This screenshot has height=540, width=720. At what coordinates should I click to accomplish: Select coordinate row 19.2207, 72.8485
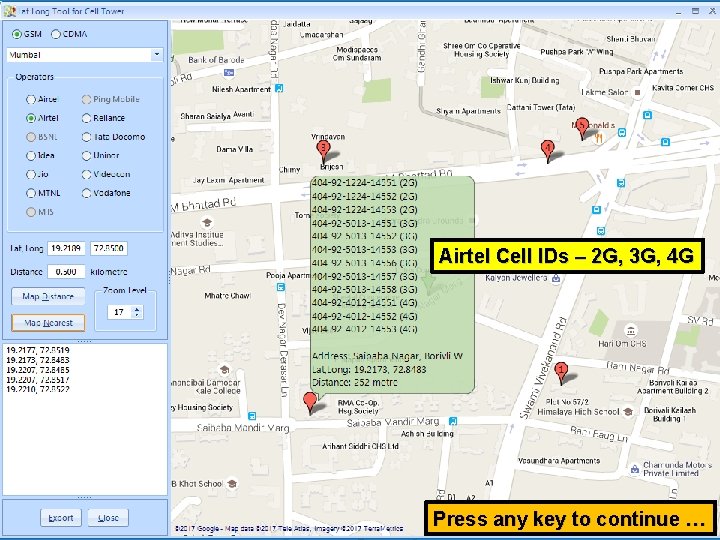pyautogui.click(x=38, y=370)
